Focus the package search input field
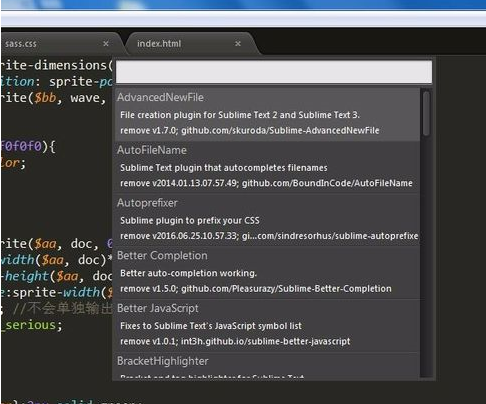Image resolution: width=486 pixels, height=404 pixels. (x=274, y=72)
